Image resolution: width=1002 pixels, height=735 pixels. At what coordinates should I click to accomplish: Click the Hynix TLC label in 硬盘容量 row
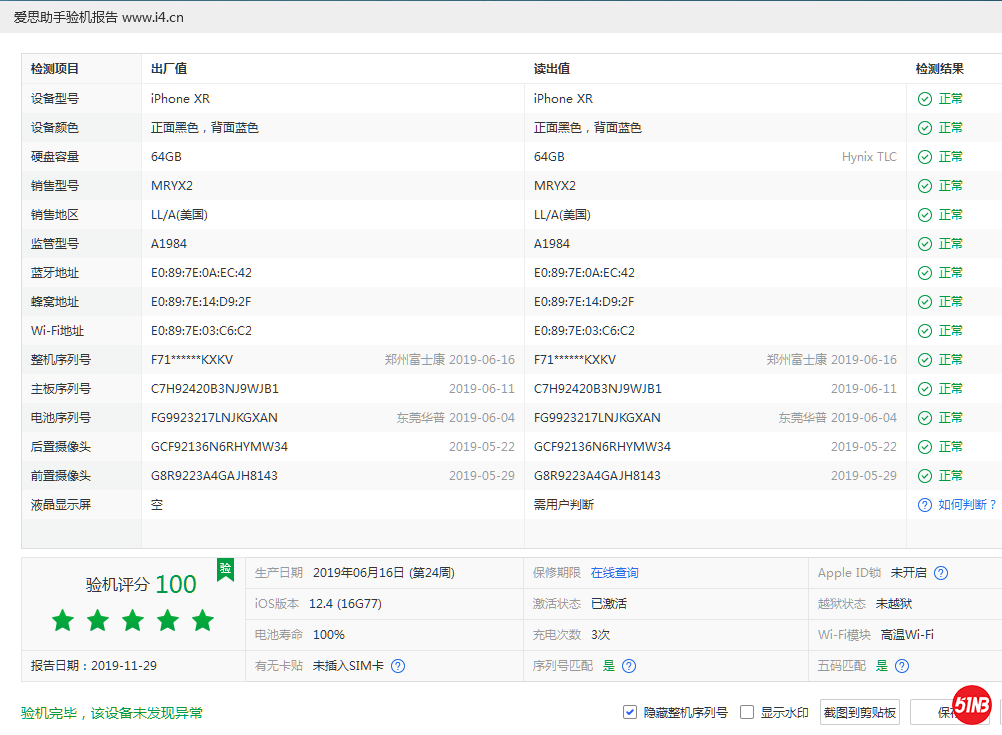tap(868, 156)
